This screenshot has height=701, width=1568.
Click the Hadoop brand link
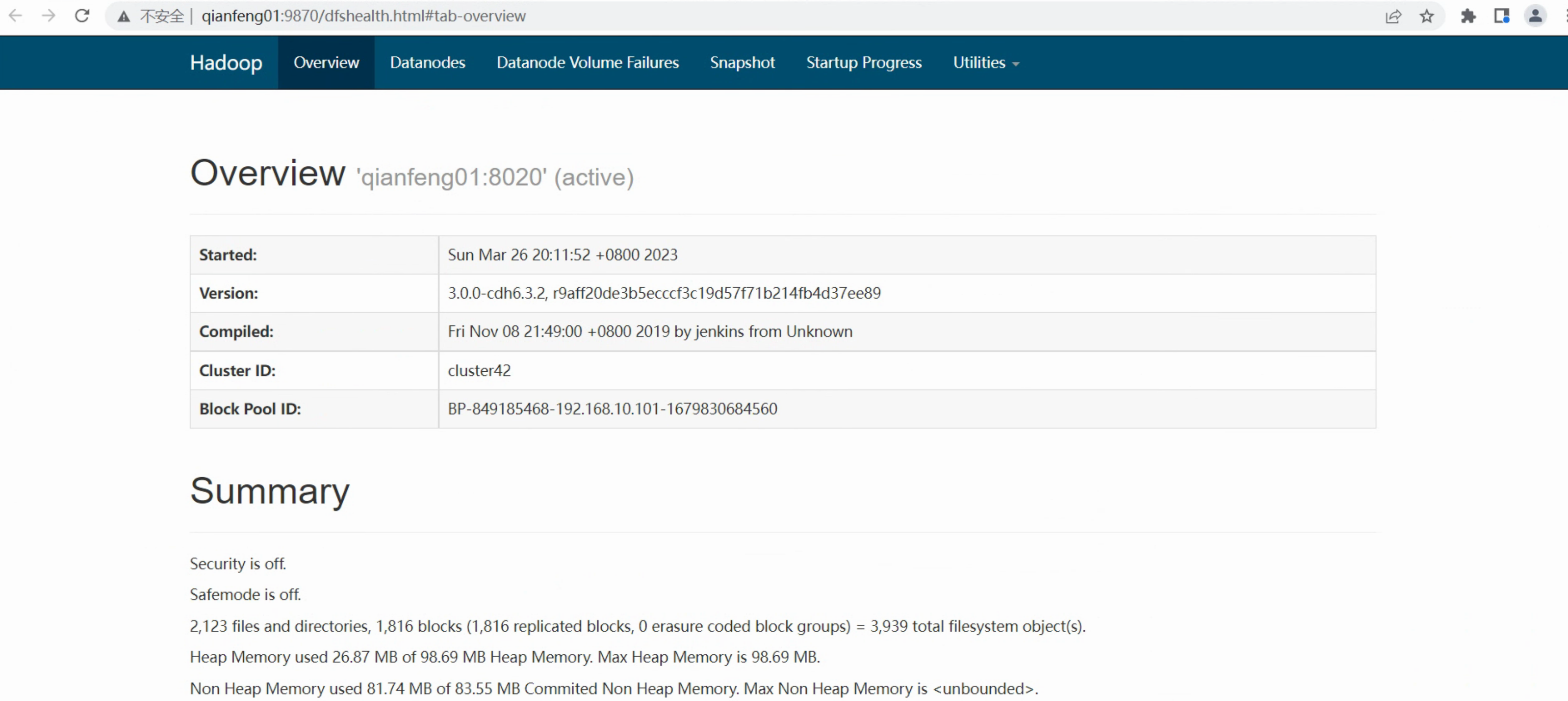point(226,63)
